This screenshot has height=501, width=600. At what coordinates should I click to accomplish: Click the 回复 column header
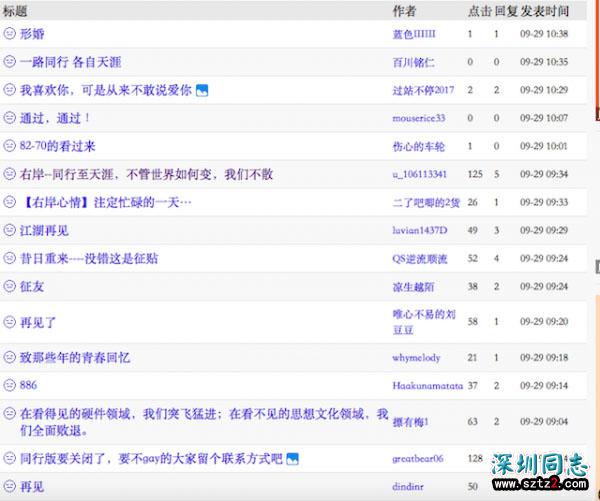pos(506,11)
